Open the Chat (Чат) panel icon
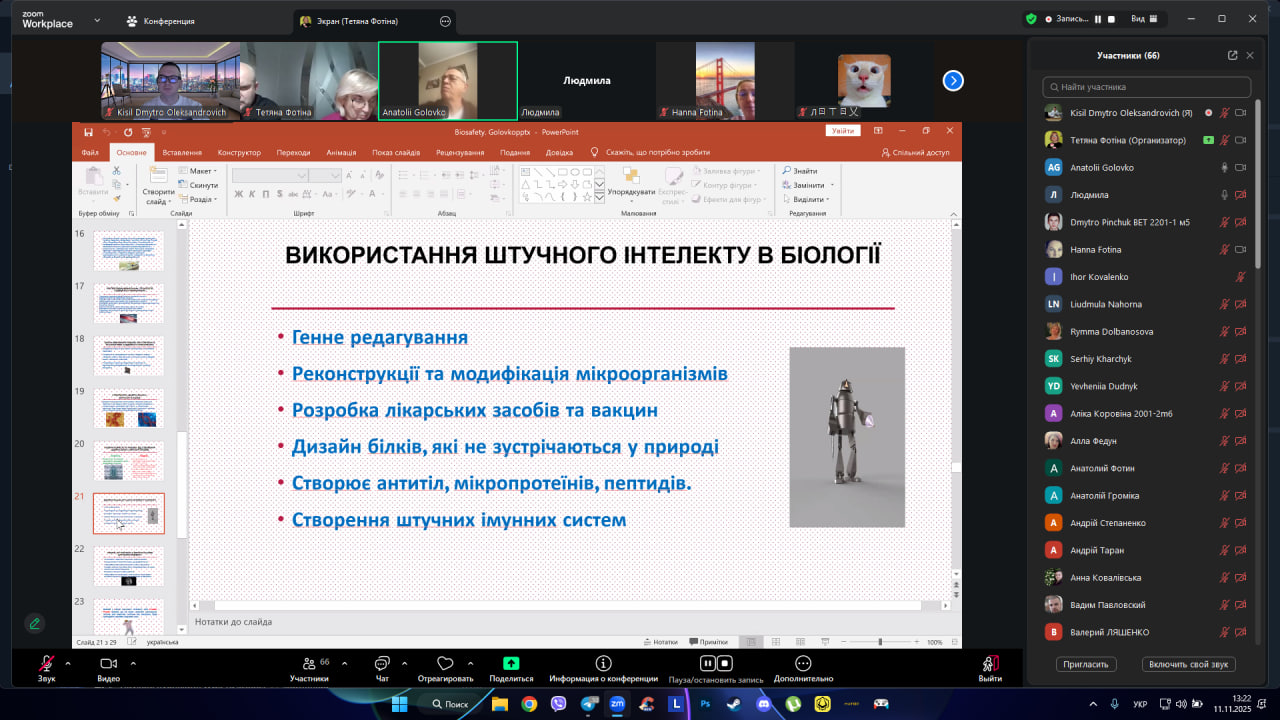The height and width of the screenshot is (720, 1280). click(x=381, y=663)
